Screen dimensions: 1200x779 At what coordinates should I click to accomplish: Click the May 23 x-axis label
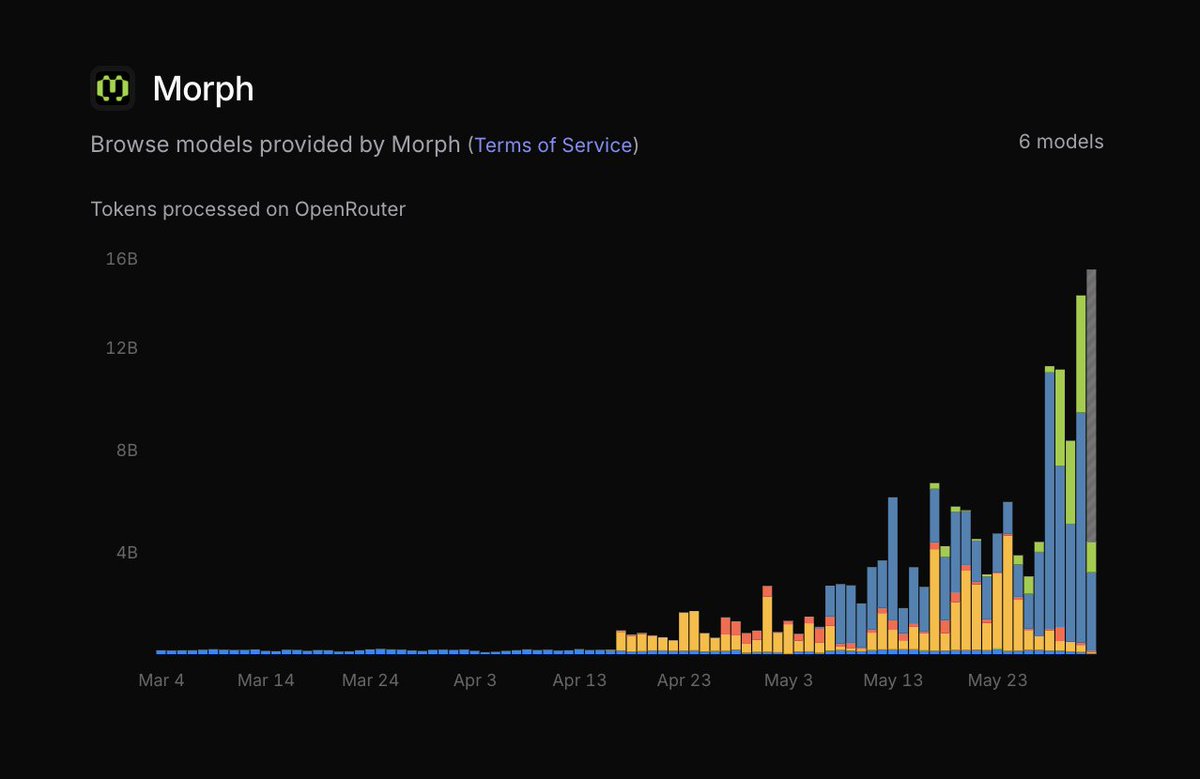point(997,680)
